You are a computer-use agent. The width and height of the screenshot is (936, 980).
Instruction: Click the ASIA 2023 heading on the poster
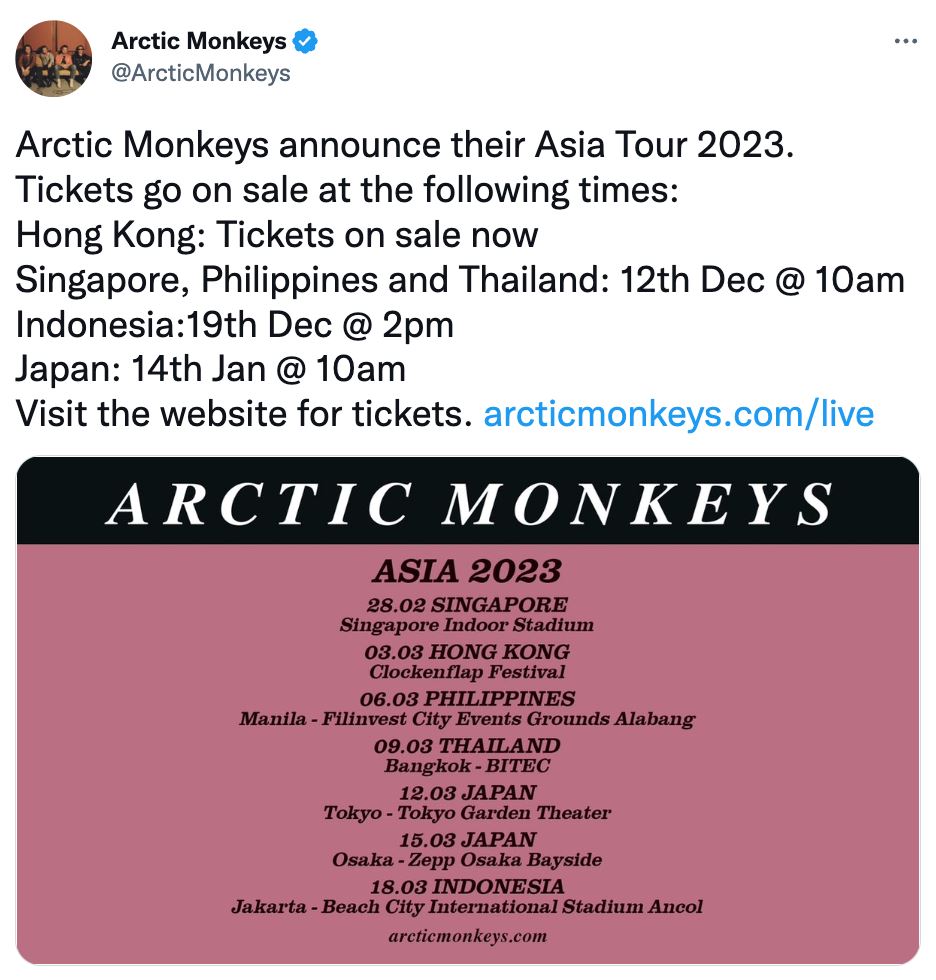tap(468, 571)
